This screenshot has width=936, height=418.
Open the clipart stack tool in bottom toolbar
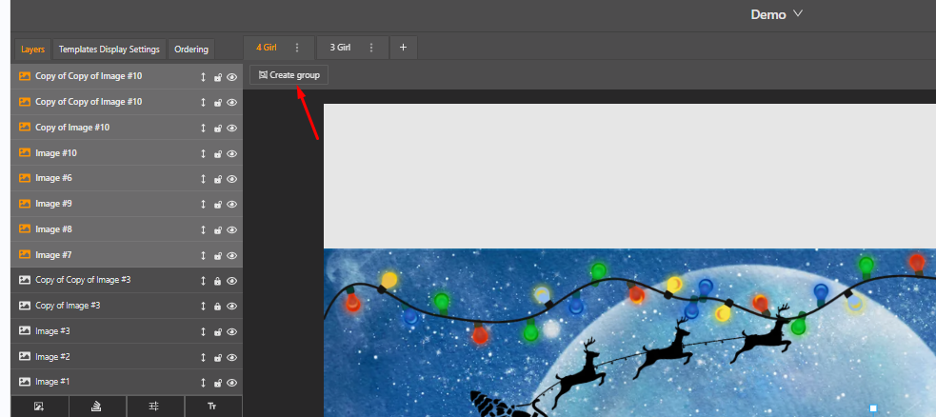(97, 406)
